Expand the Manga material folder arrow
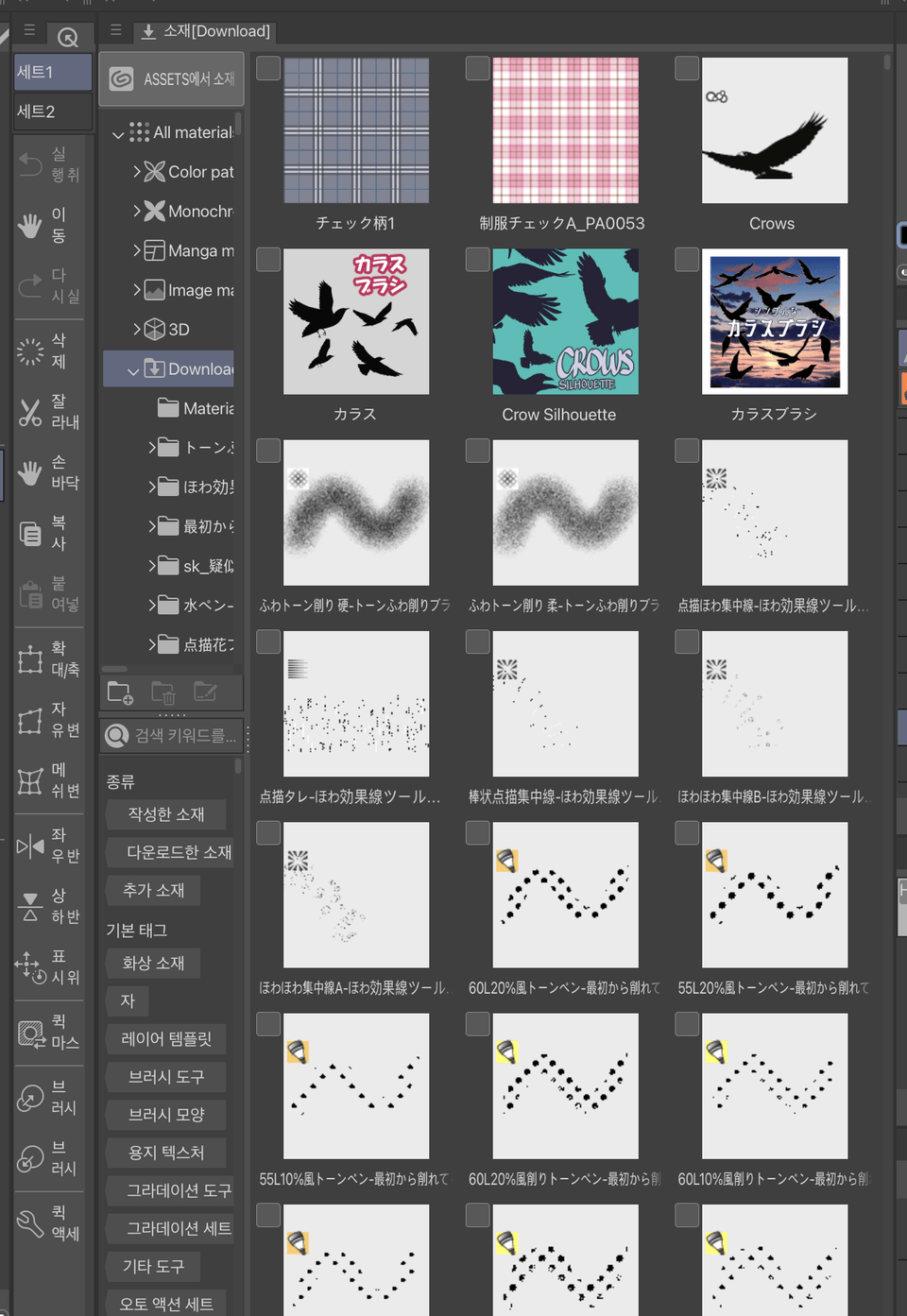Viewport: 907px width, 1316px height. [x=137, y=250]
